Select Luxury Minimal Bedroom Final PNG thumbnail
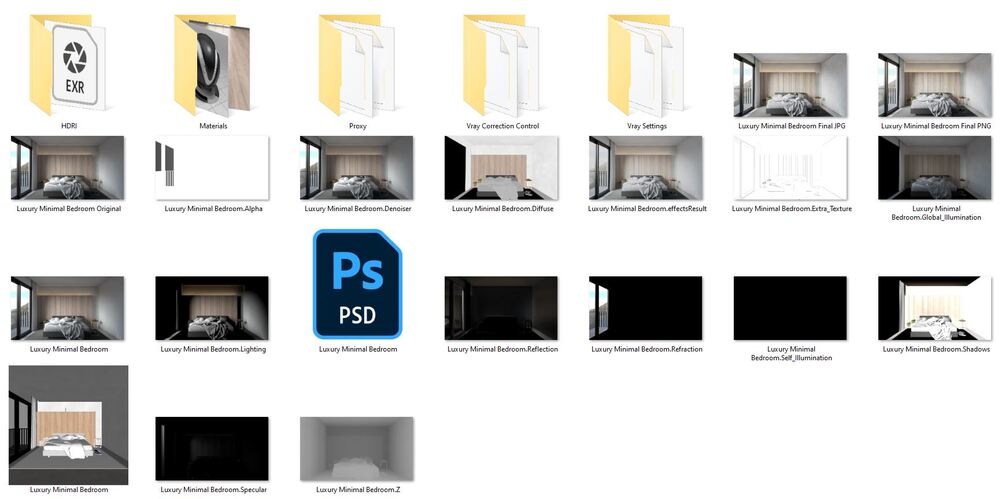Viewport: 1005px width, 499px height. click(x=935, y=85)
